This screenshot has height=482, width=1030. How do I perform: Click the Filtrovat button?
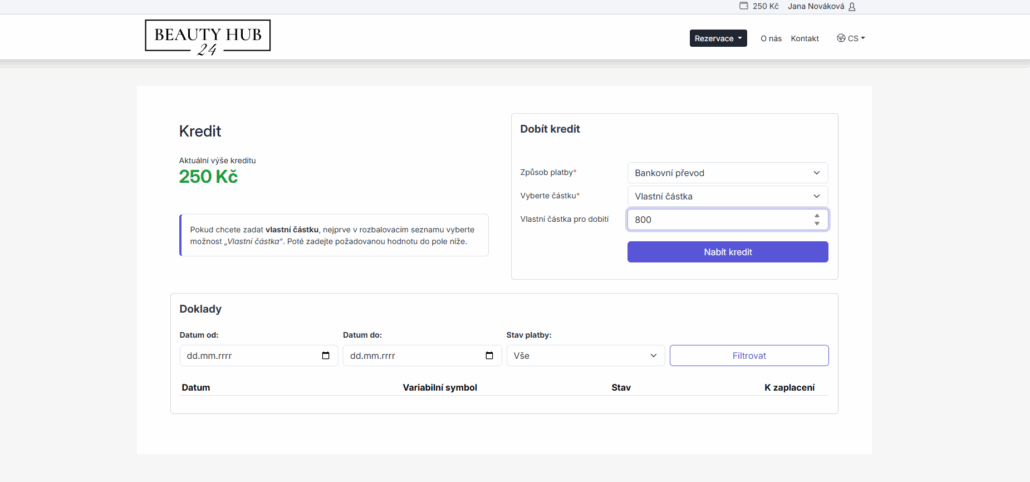[x=748, y=356]
